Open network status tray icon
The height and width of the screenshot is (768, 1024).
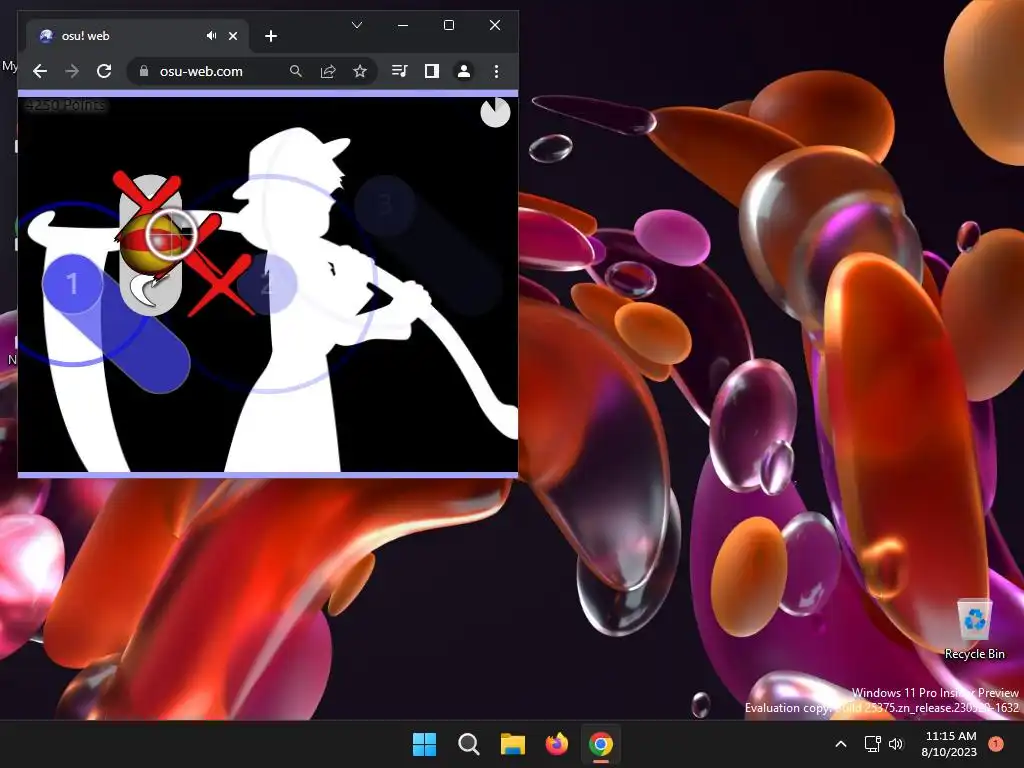872,744
